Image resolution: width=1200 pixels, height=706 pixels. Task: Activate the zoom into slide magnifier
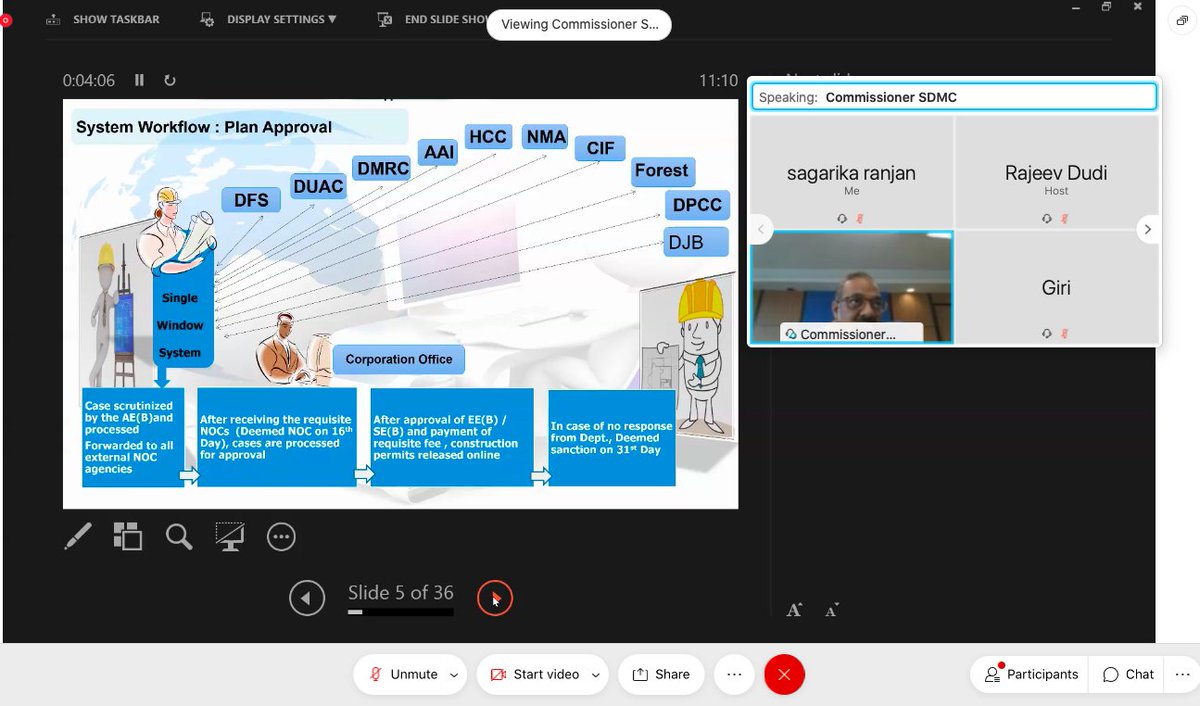pyautogui.click(x=179, y=537)
